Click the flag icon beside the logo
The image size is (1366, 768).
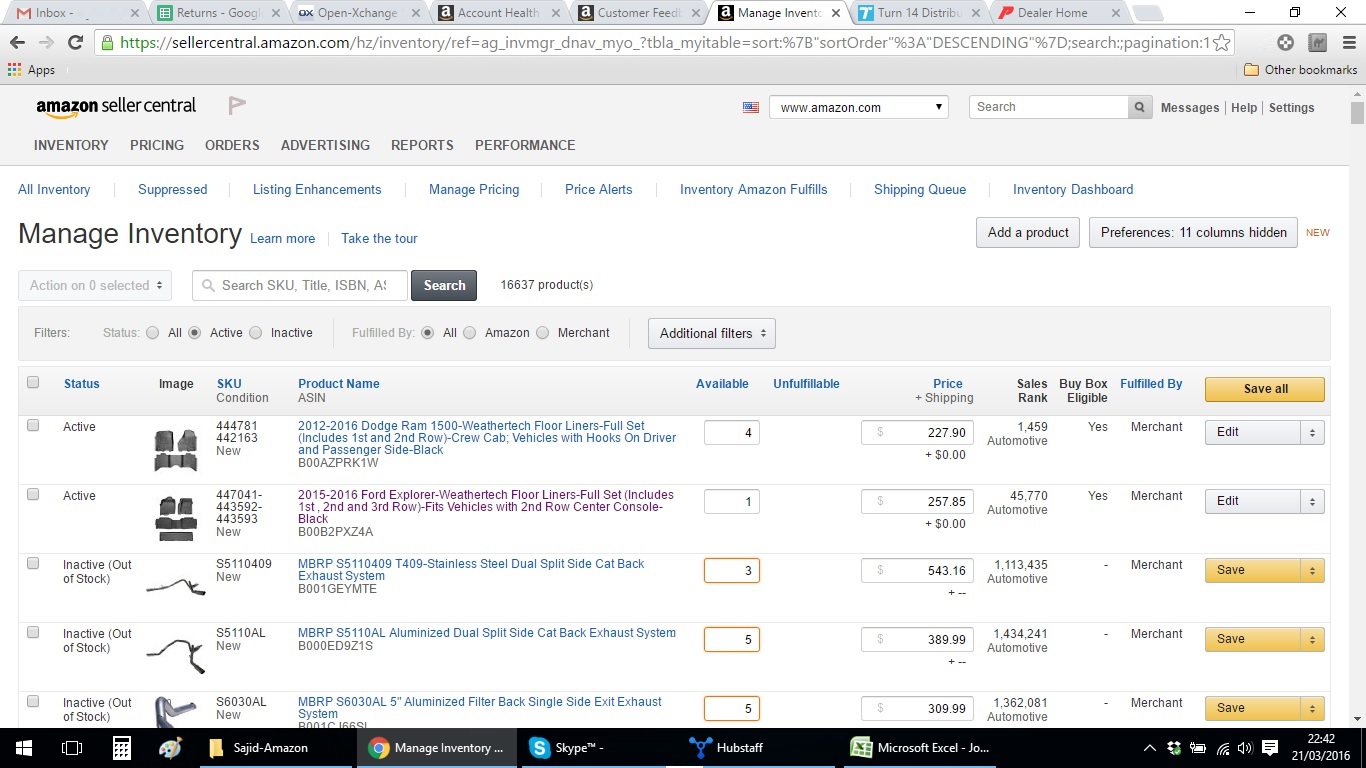(237, 105)
